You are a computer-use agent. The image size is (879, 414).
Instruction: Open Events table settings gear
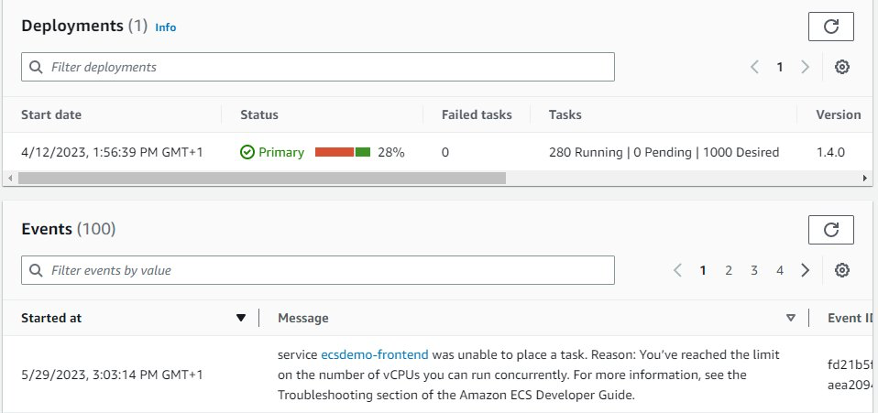[842, 271]
